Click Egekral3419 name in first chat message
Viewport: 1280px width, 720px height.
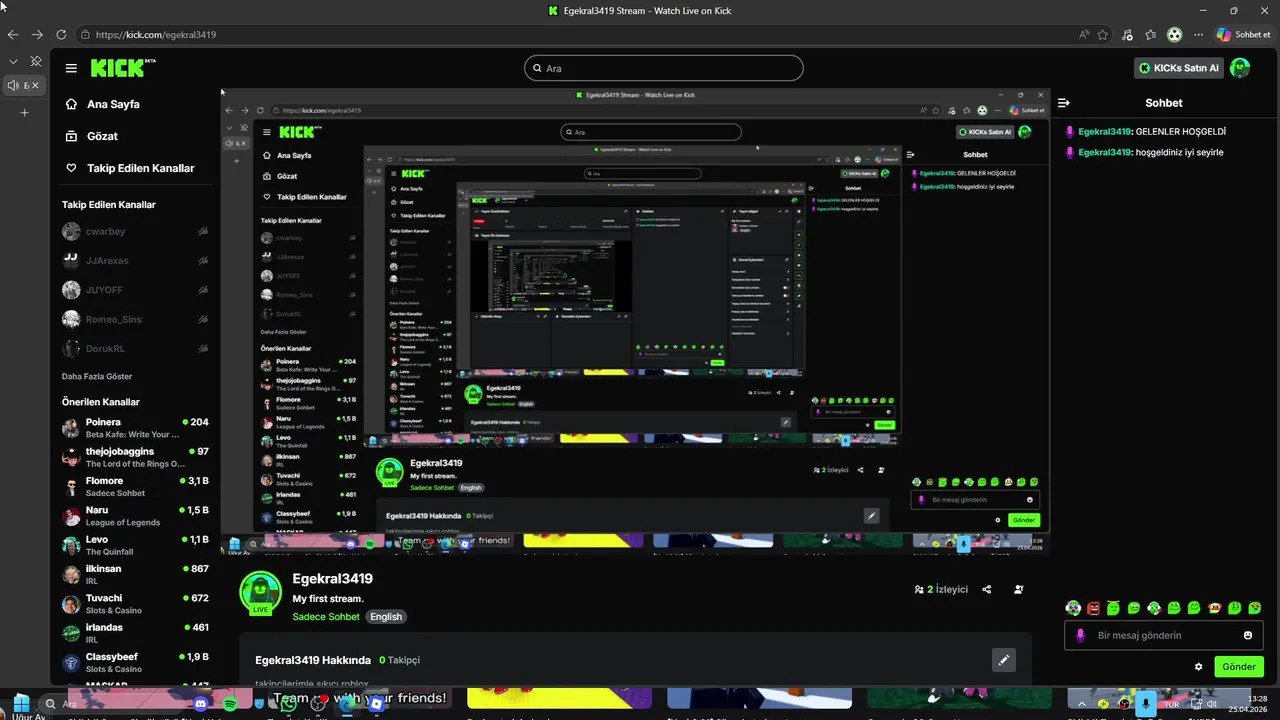click(x=1104, y=132)
